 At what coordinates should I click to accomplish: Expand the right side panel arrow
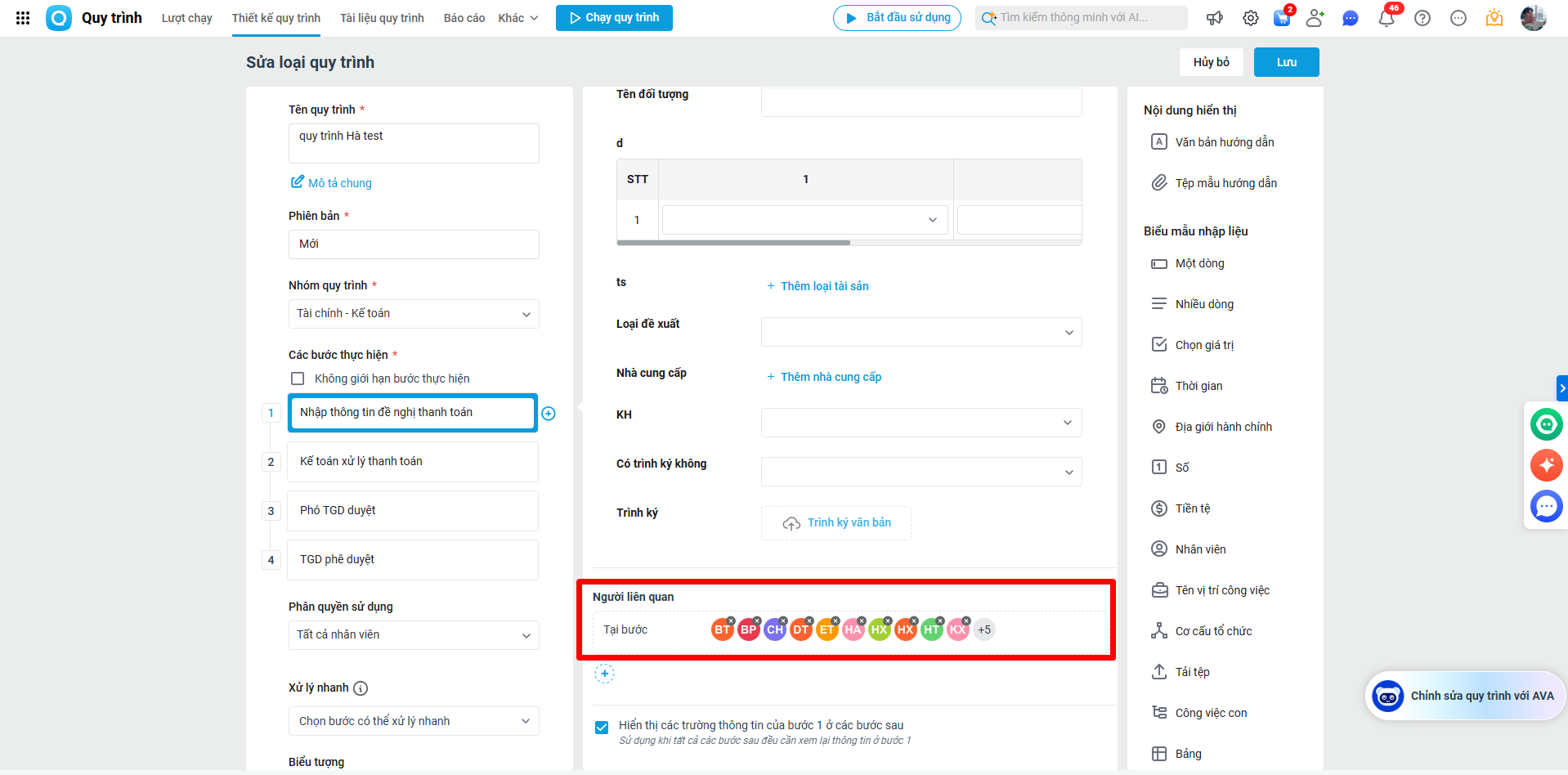1561,387
